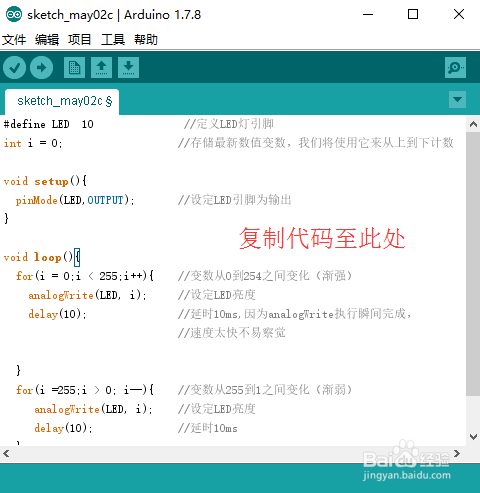Viewport: 480px width, 493px height.
Task: Click the comment '//延时10ms' on the last line
Action: [207, 428]
